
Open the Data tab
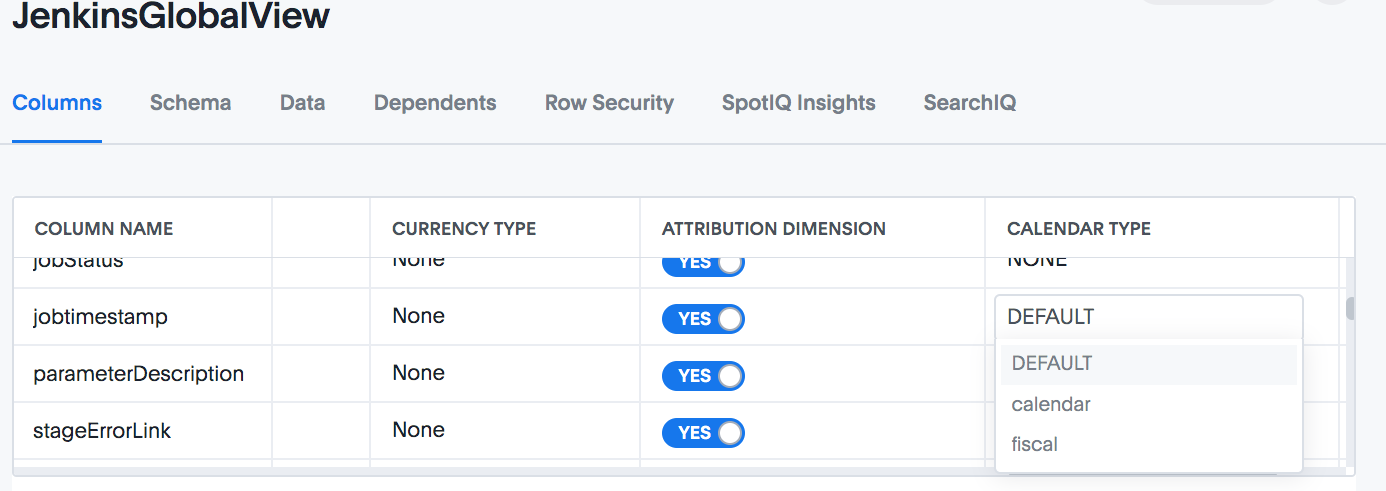click(x=302, y=102)
